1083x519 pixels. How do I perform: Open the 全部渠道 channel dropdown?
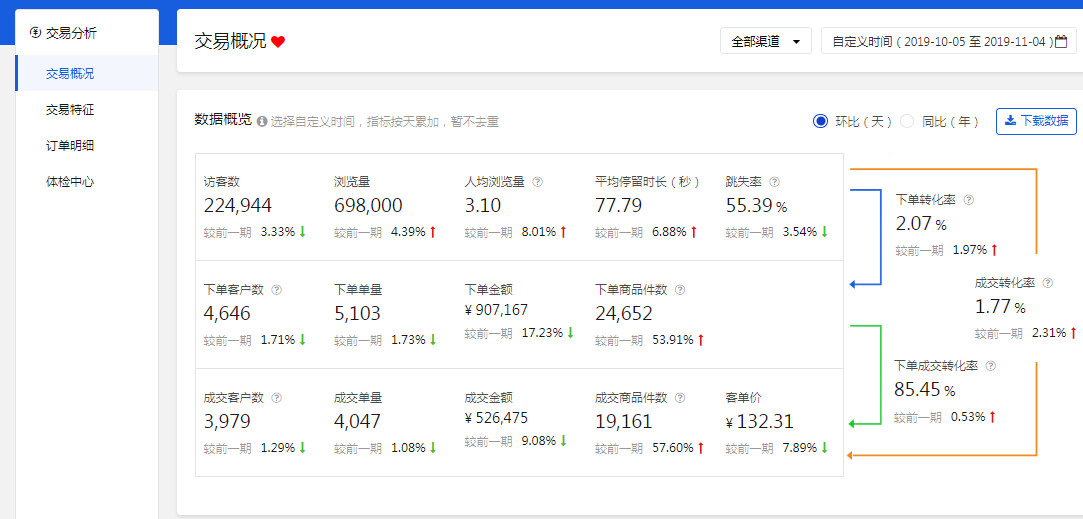(x=765, y=42)
